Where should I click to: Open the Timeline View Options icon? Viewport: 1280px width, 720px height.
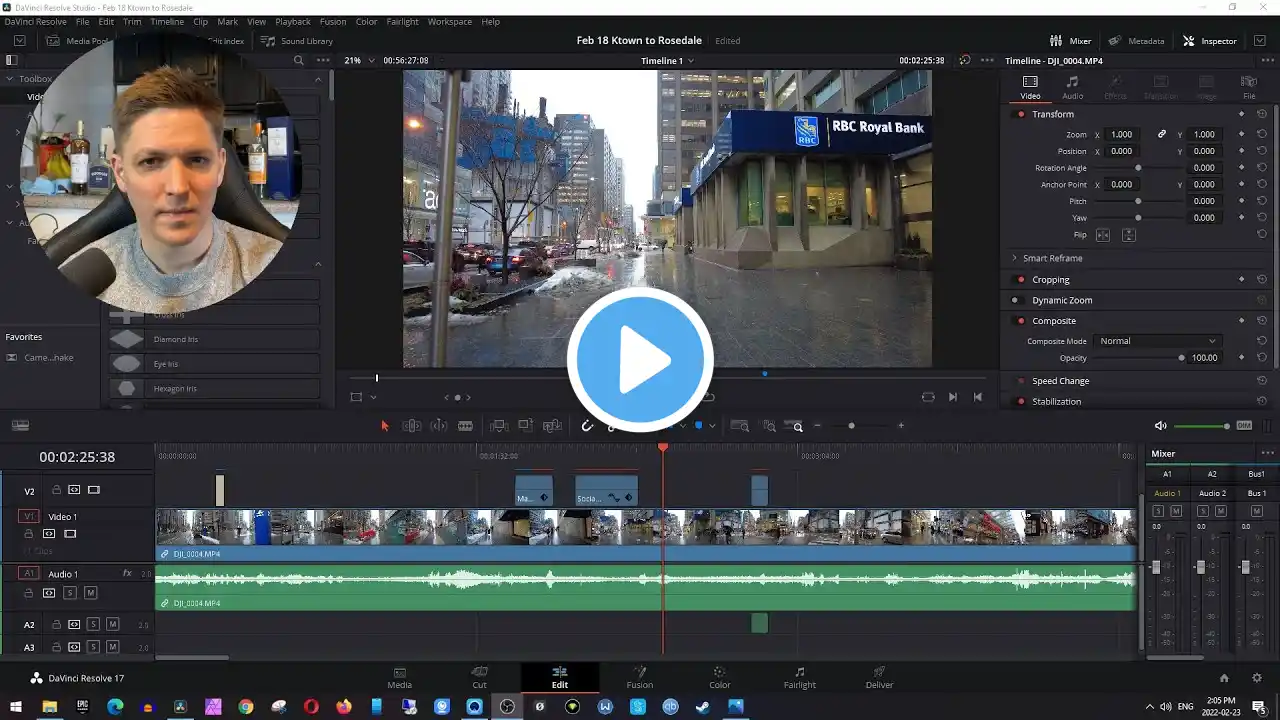(x=20, y=426)
